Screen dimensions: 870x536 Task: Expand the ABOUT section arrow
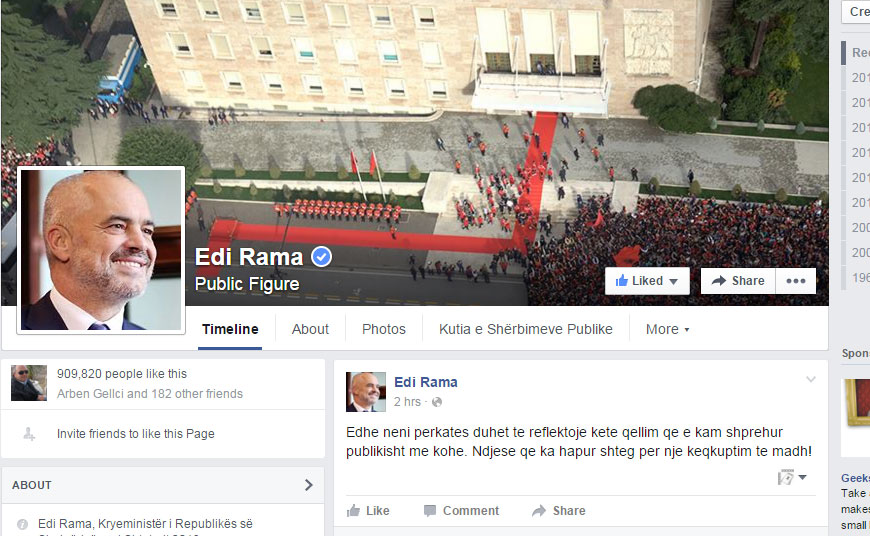point(308,485)
